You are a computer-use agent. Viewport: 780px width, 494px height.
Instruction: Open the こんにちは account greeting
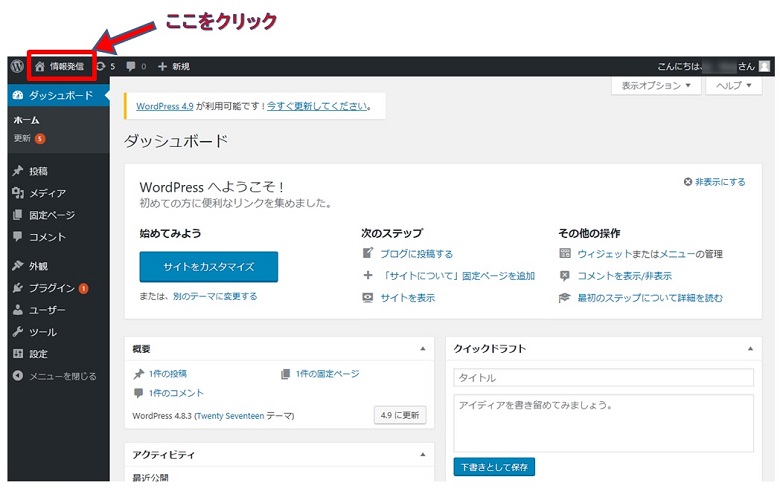(706, 66)
